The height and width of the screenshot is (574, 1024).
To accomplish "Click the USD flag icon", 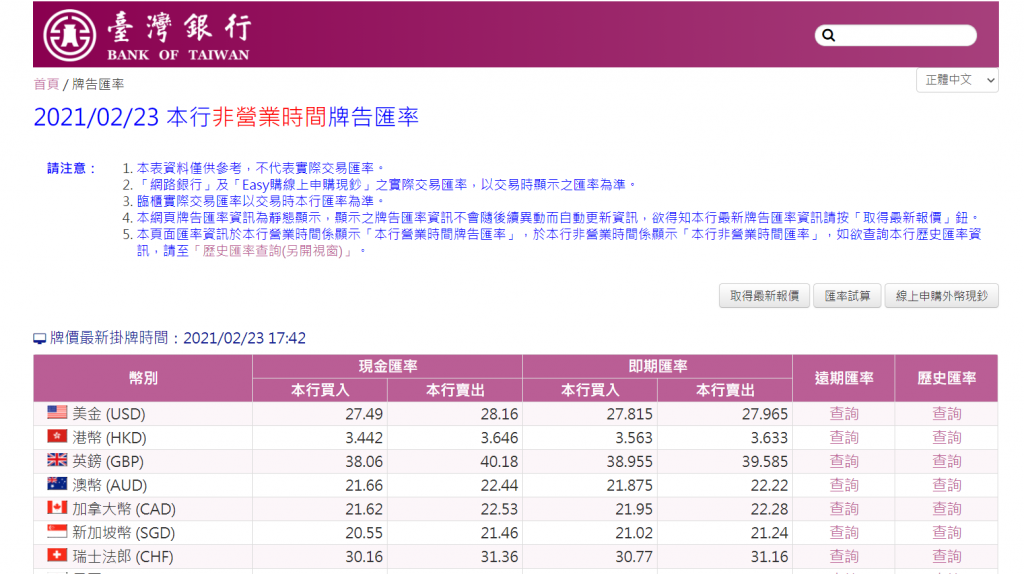I will click(x=57, y=412).
